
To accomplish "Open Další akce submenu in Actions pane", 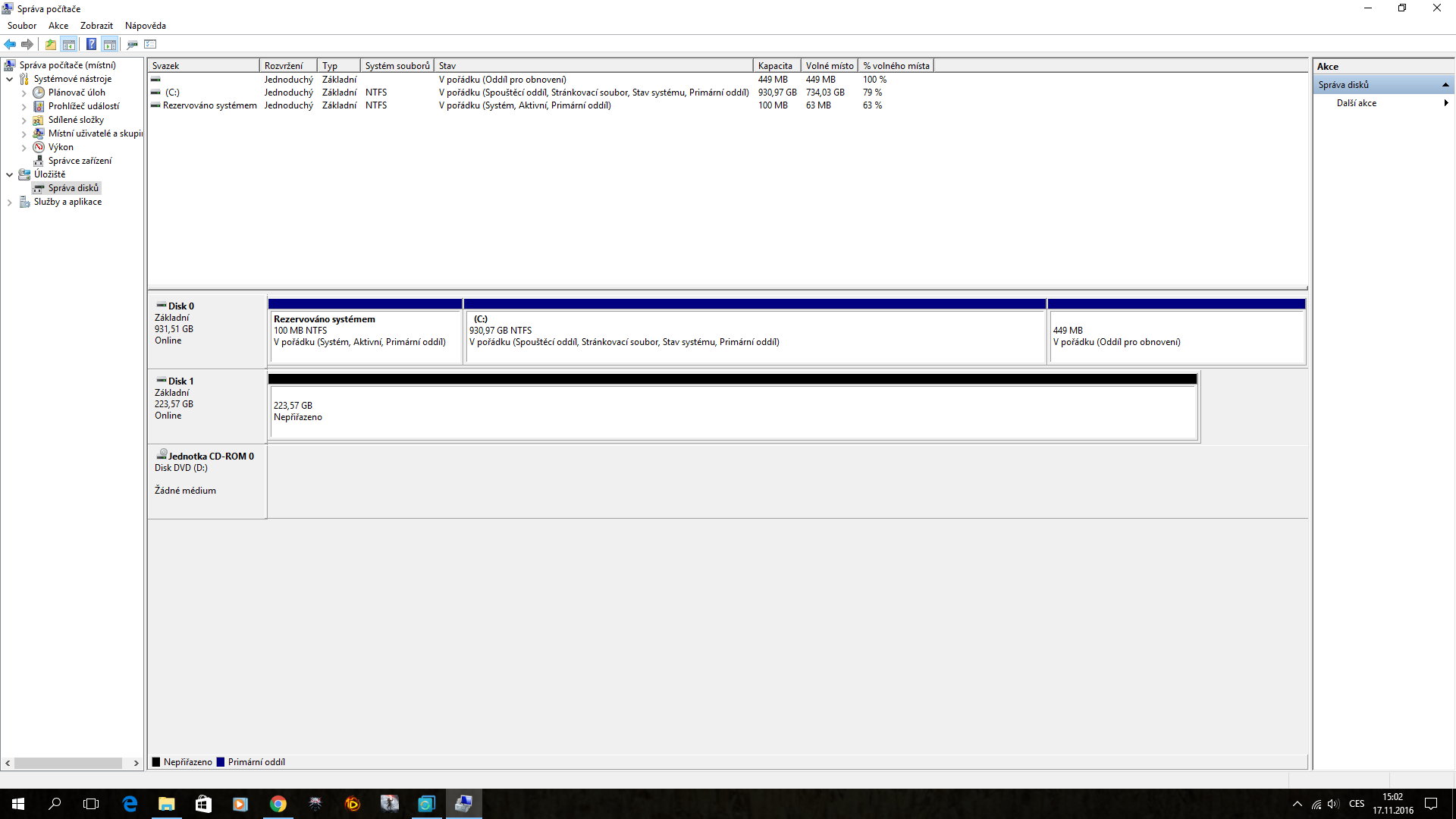I will click(1357, 103).
